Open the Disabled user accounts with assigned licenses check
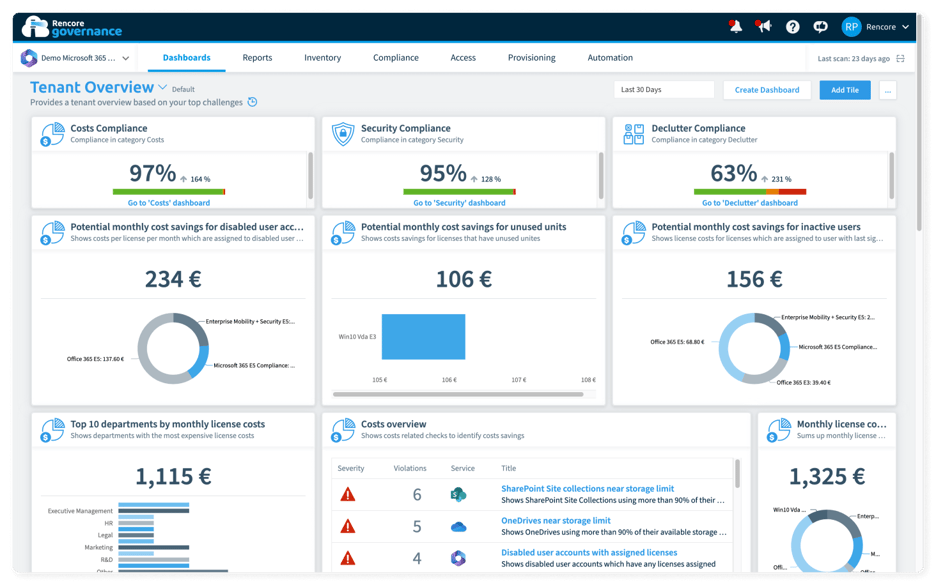This screenshot has height=585, width=936. pos(589,553)
